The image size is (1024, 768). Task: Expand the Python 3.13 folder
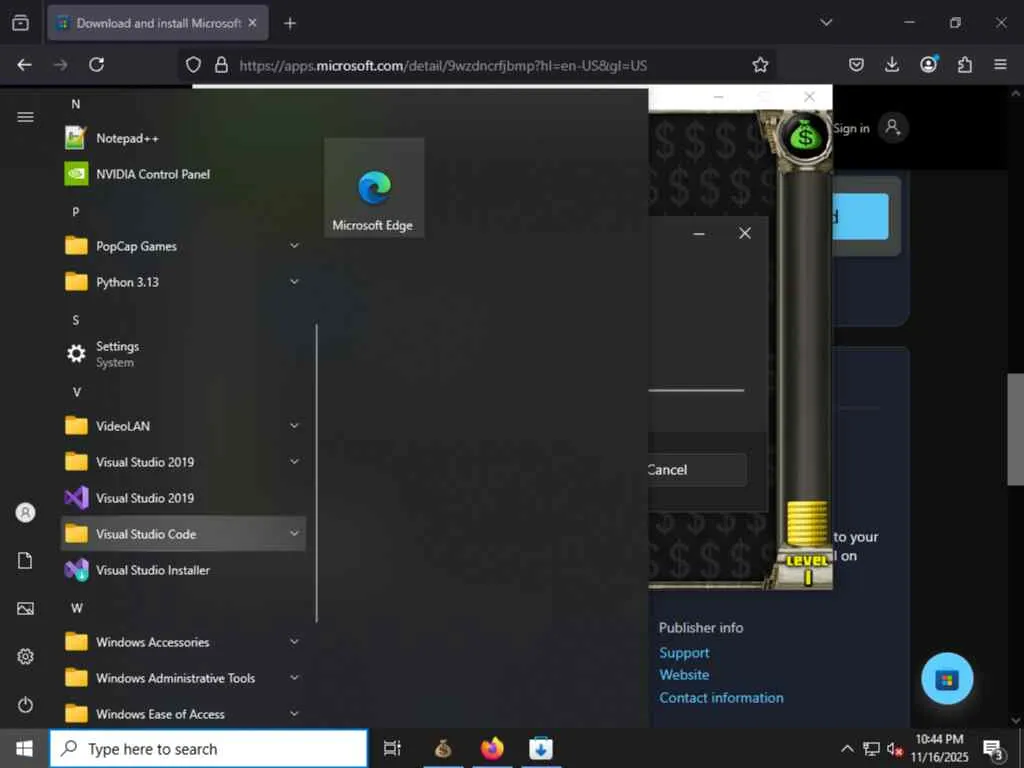(x=183, y=282)
